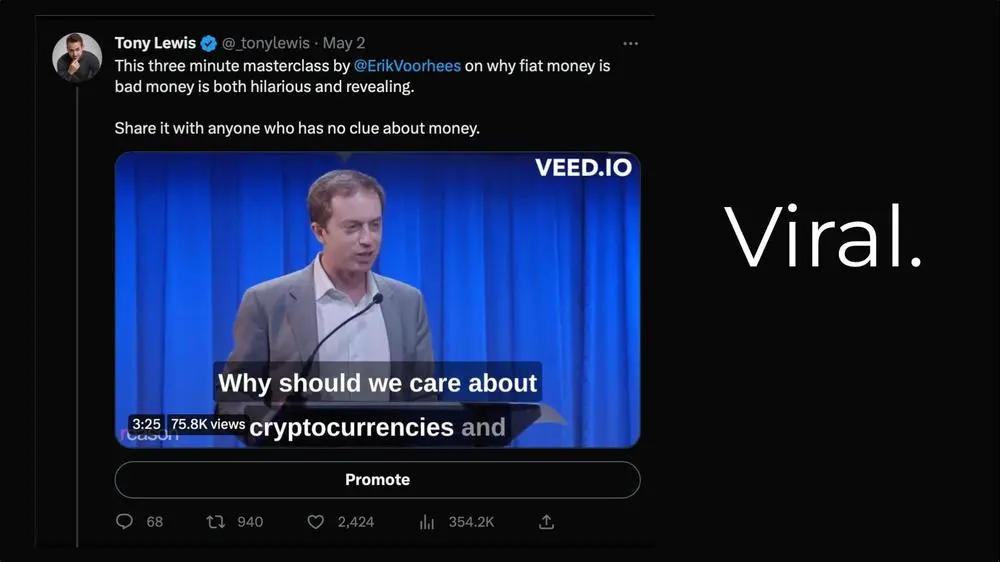
Task: Click the 3:25 video duration badge
Action: [146, 424]
